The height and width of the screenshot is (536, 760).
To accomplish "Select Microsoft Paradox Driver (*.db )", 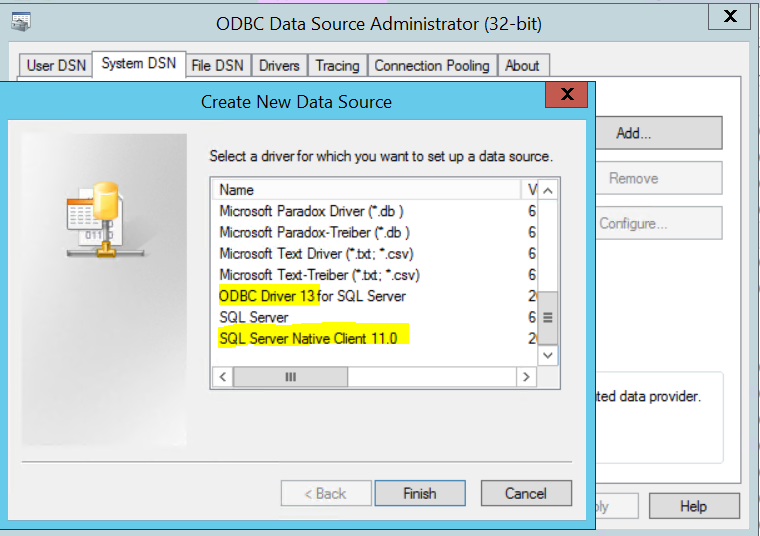I will pyautogui.click(x=373, y=211).
